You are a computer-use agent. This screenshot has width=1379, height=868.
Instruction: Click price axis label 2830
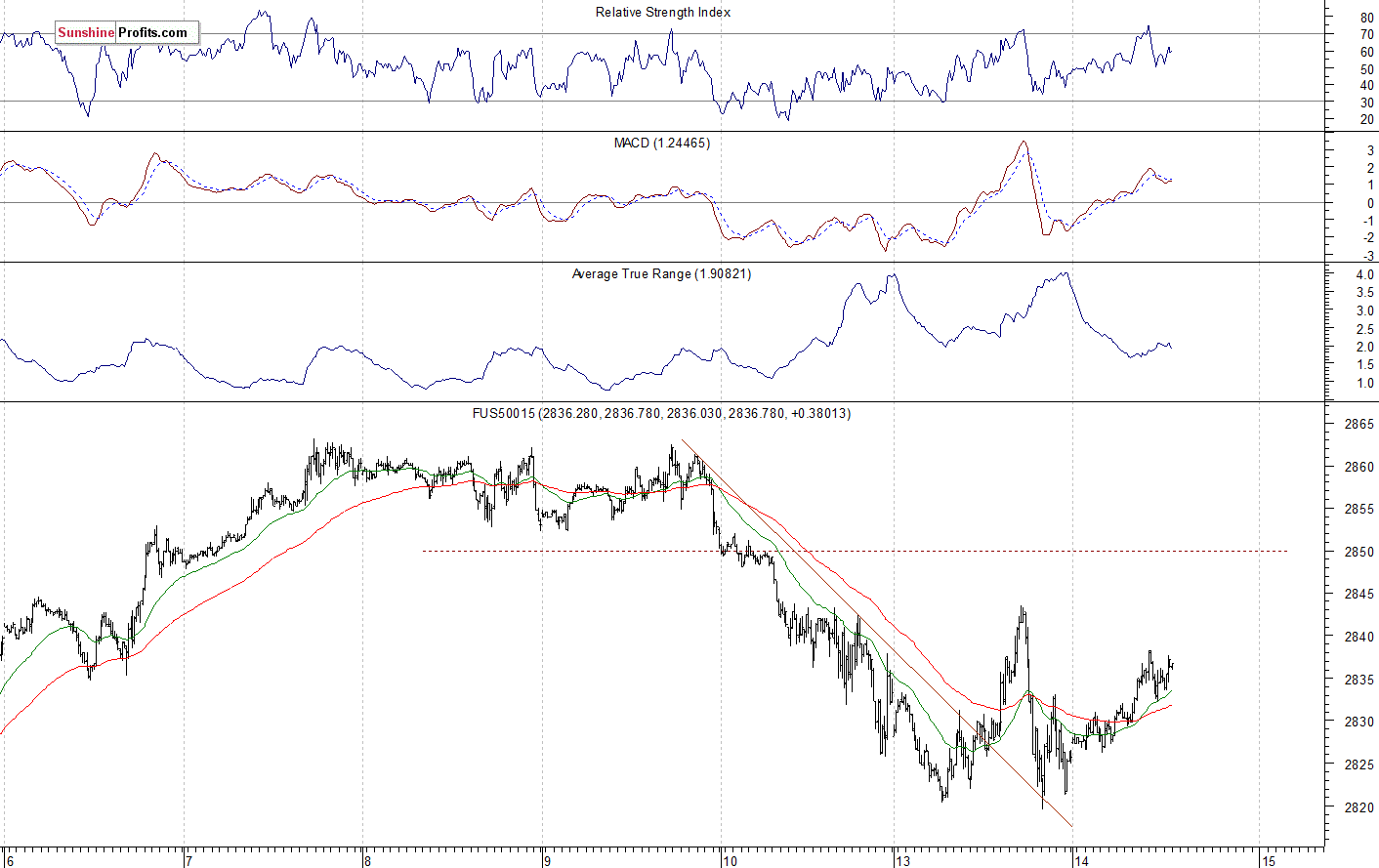(x=1358, y=722)
